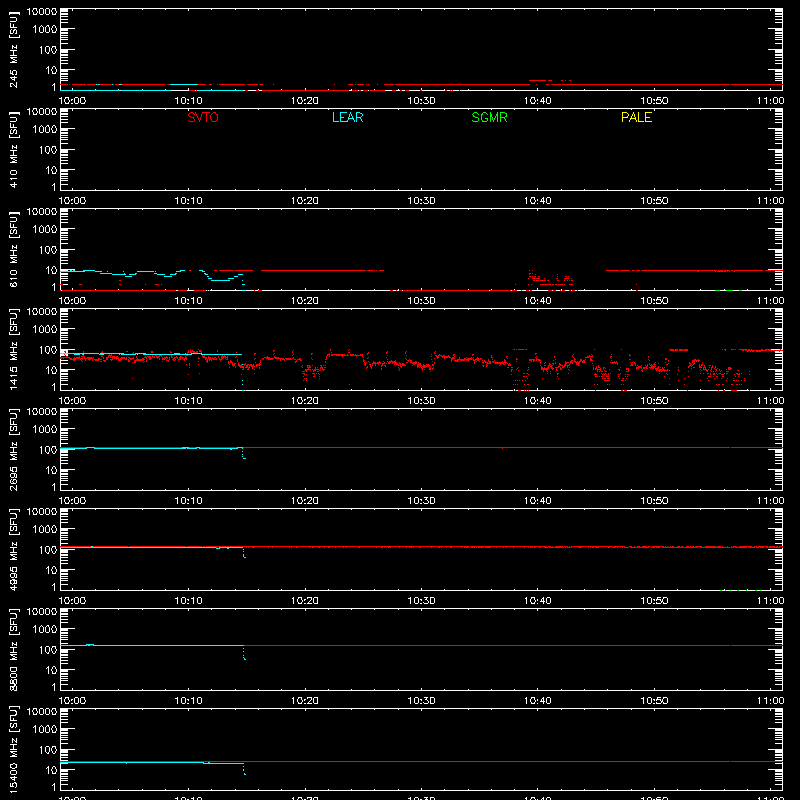Click 10:40 time label under 1415 MHz panel

click(x=538, y=401)
